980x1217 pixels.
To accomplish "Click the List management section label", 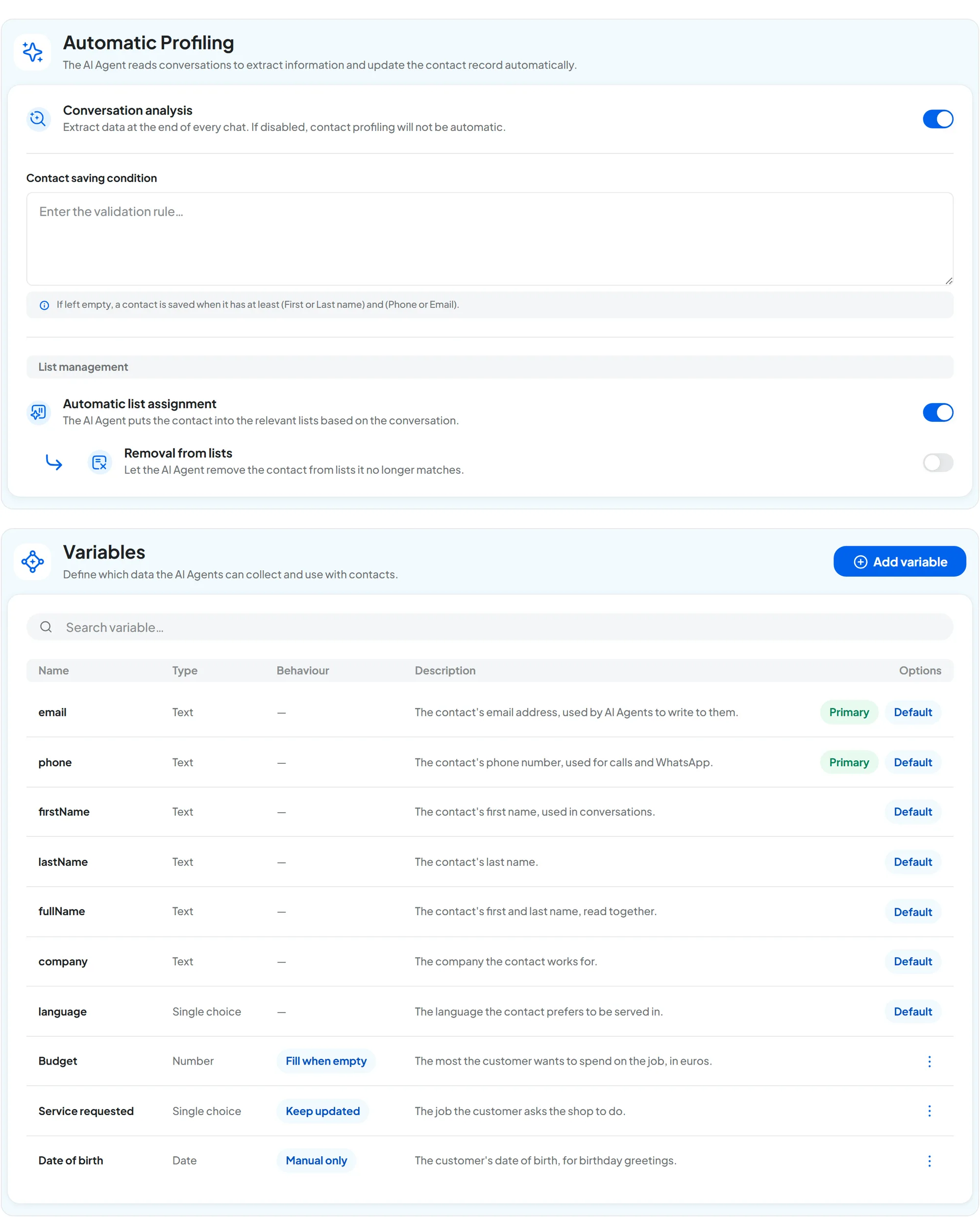I will [83, 367].
